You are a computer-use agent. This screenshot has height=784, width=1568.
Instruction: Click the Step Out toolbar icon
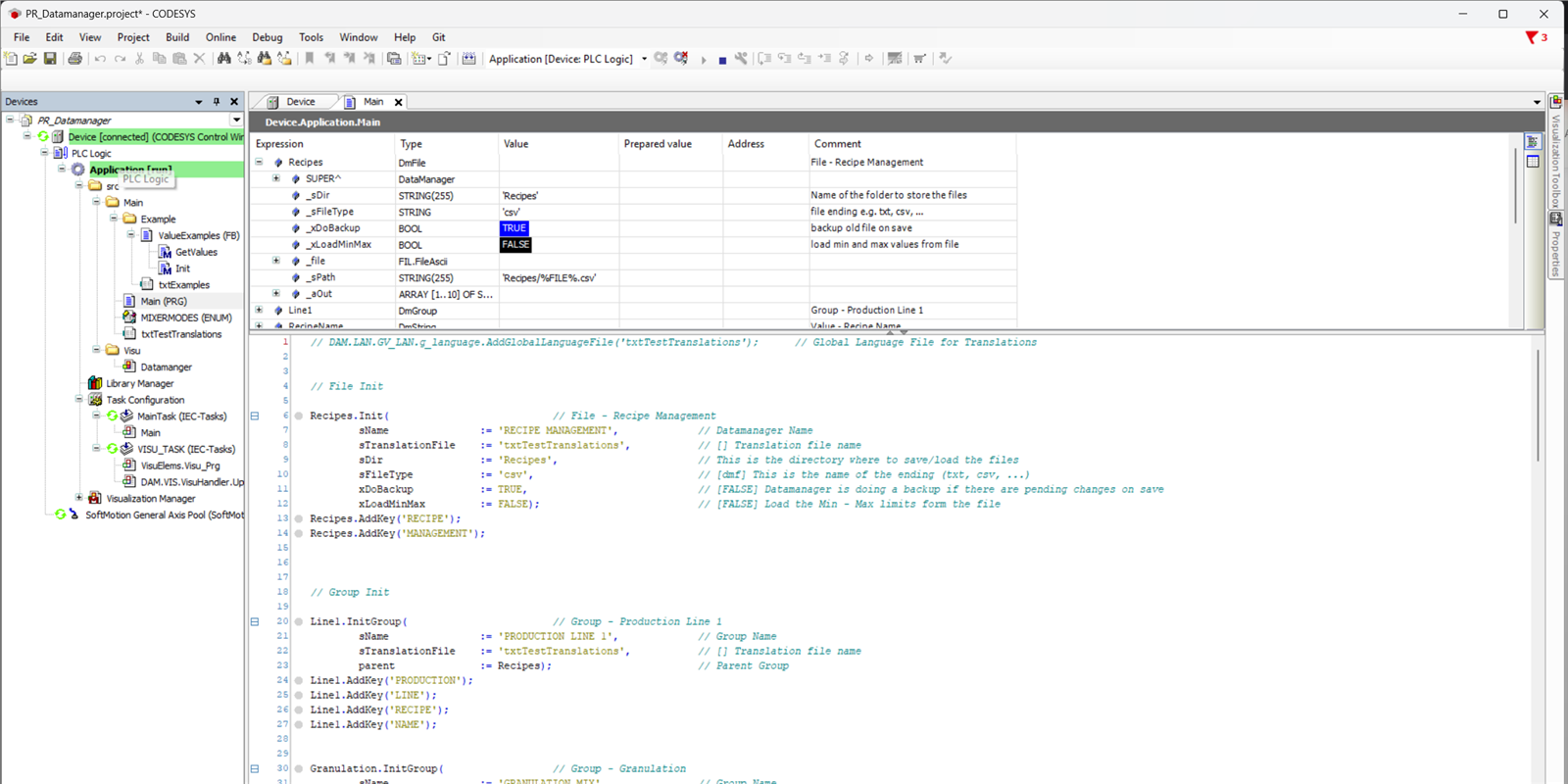[x=805, y=59]
